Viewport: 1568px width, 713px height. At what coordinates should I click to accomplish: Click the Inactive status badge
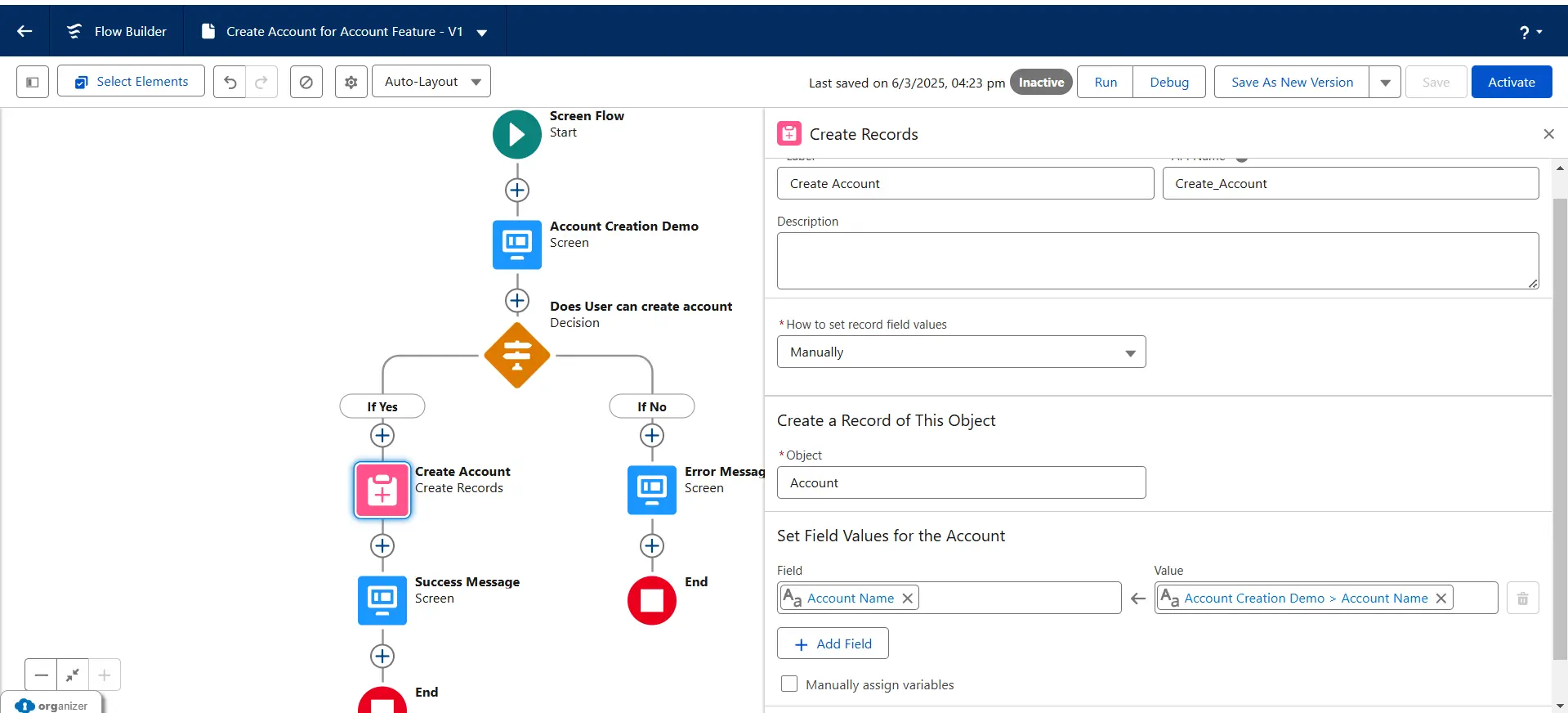pyautogui.click(x=1041, y=82)
